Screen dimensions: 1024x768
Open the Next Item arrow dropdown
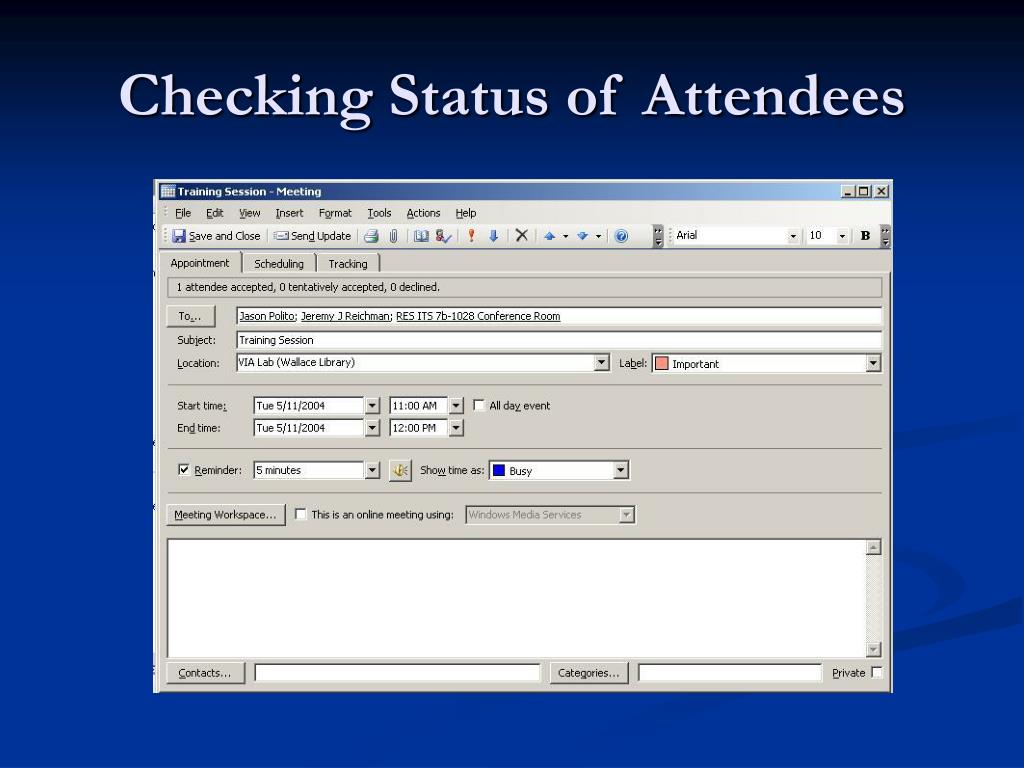click(x=598, y=236)
